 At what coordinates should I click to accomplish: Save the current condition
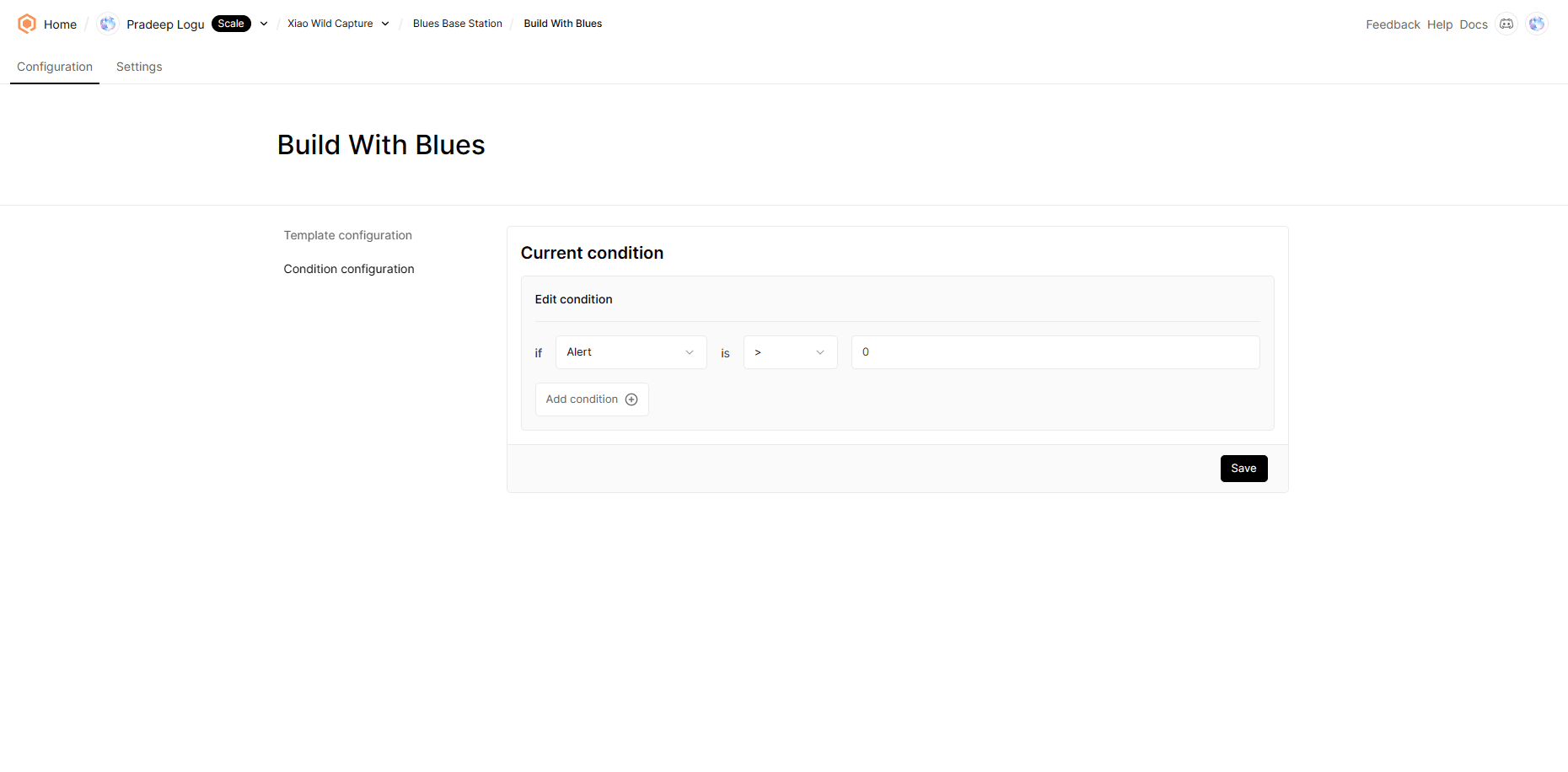(x=1243, y=469)
